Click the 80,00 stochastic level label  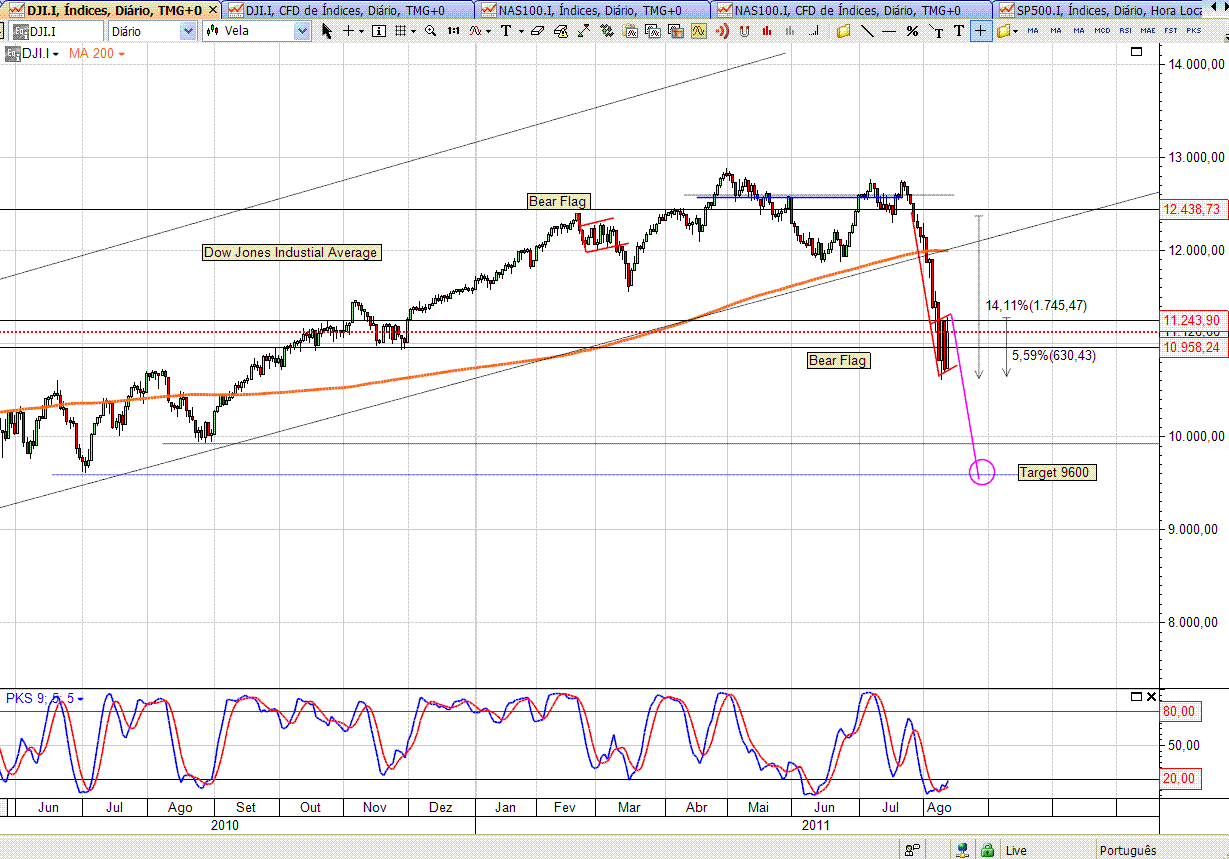(1179, 711)
